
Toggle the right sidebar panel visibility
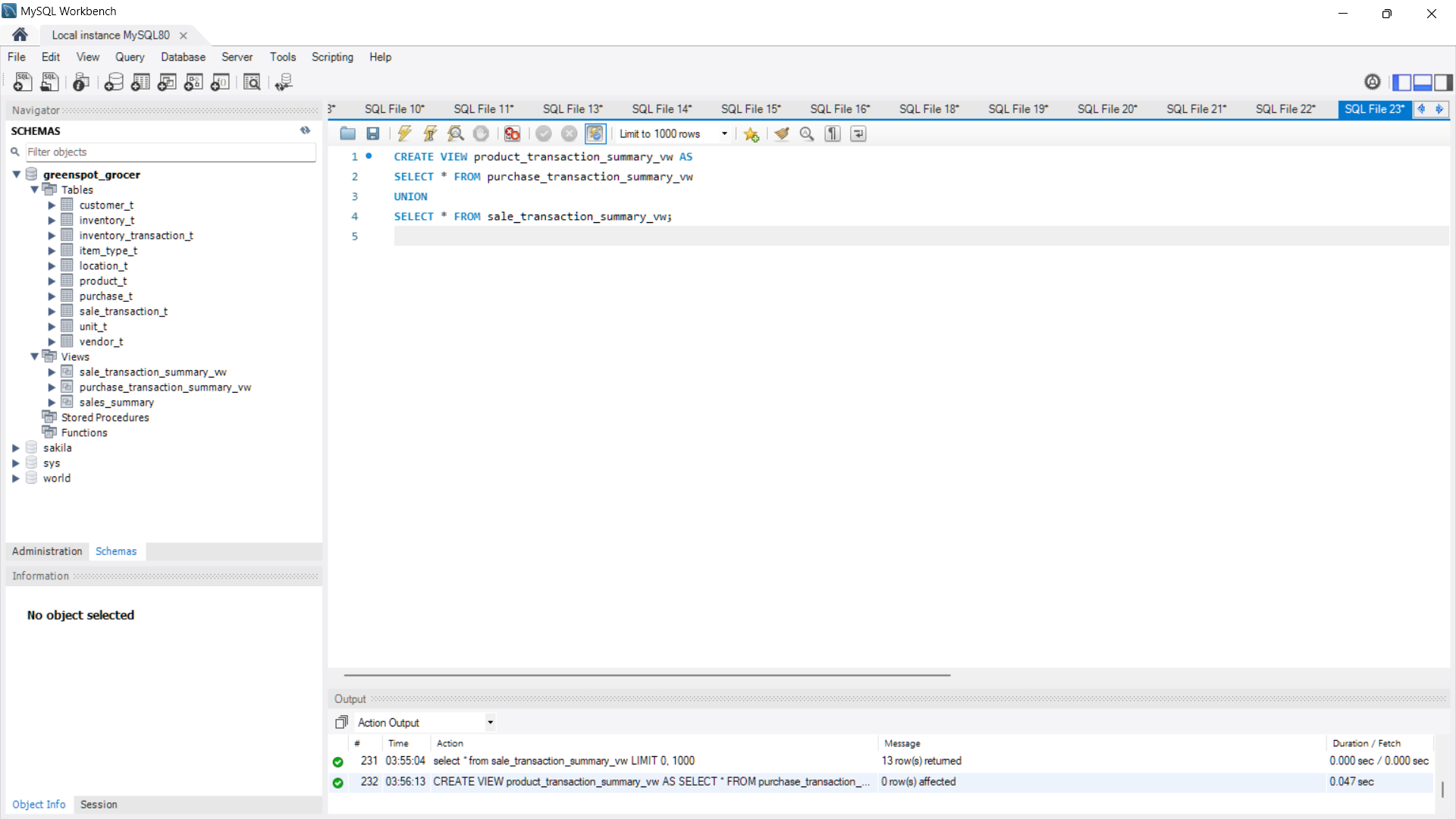pyautogui.click(x=1443, y=82)
